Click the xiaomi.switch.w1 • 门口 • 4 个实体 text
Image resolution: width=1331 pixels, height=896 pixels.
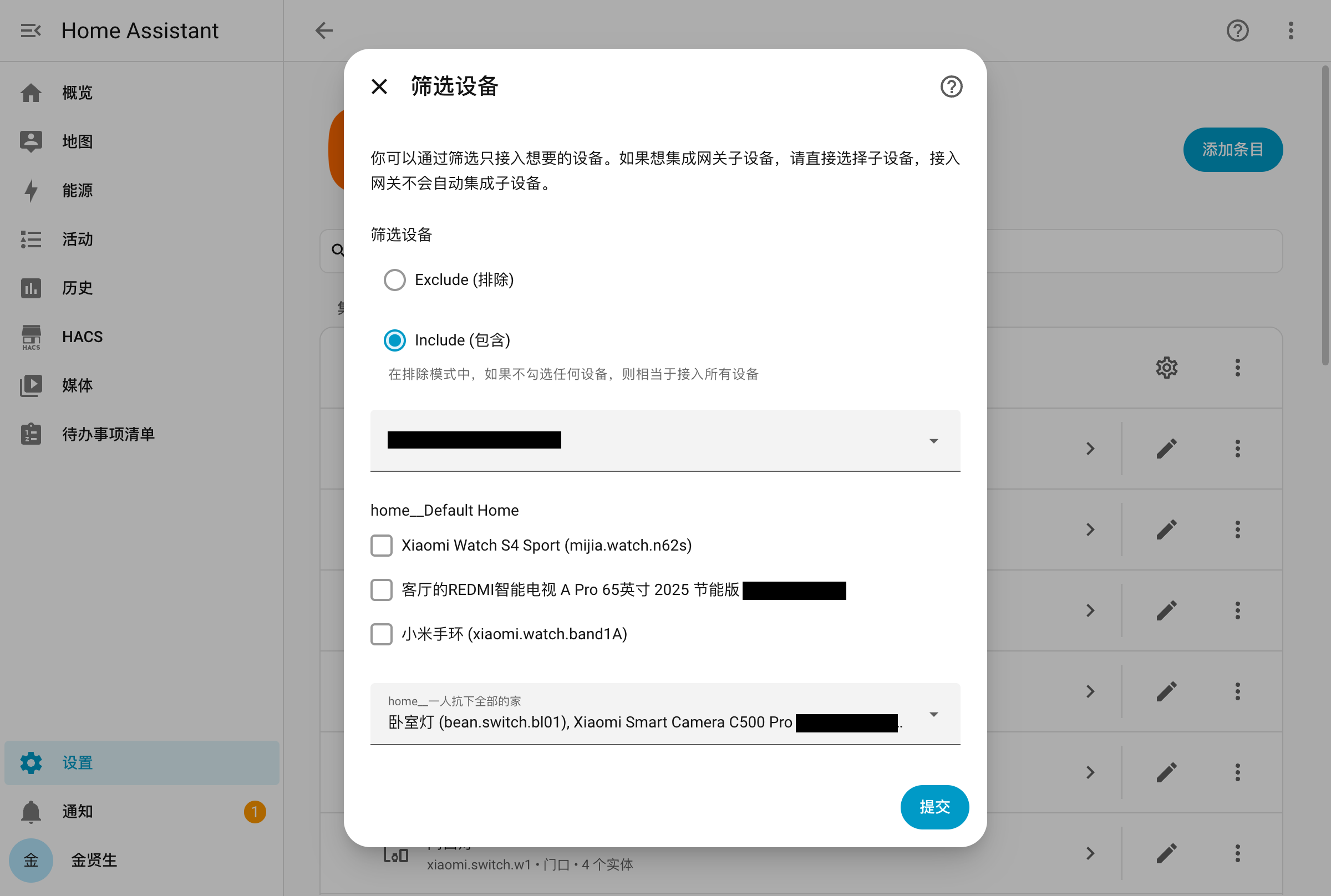click(x=530, y=864)
